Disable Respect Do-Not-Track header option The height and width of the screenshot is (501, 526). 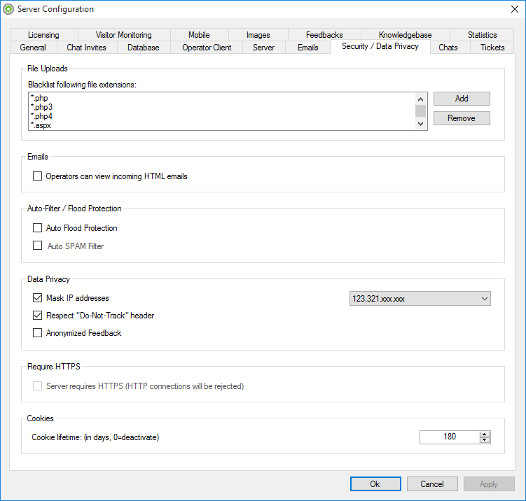click(x=37, y=315)
